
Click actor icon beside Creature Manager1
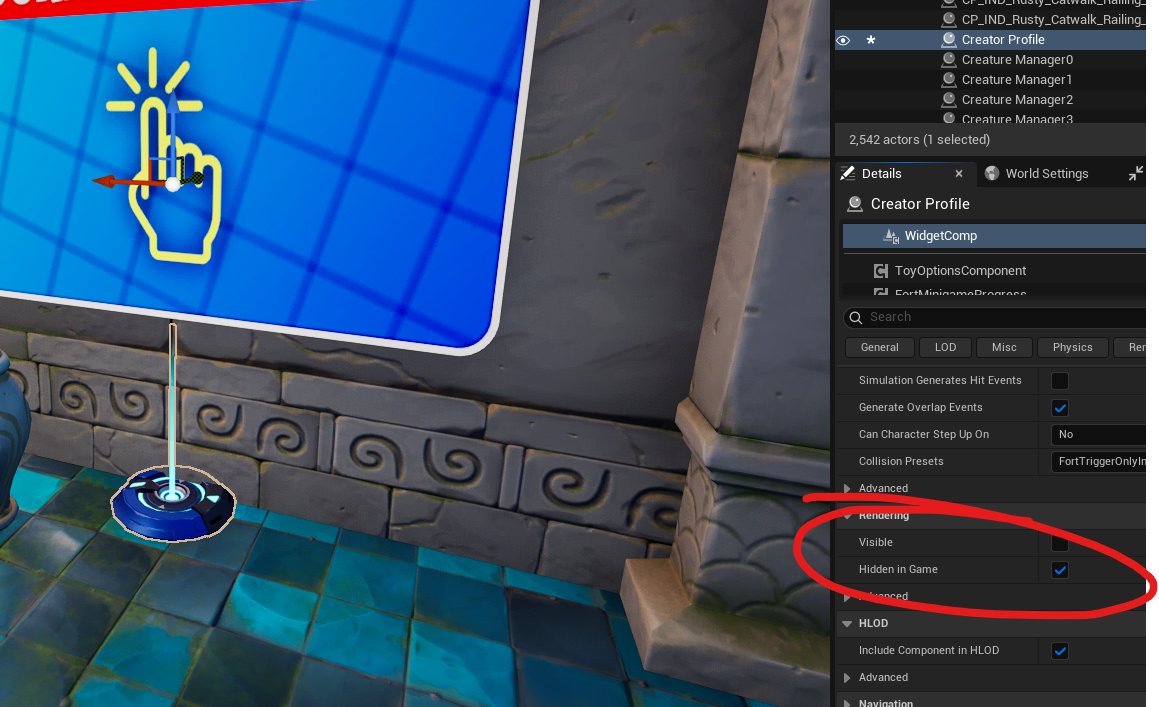[949, 80]
